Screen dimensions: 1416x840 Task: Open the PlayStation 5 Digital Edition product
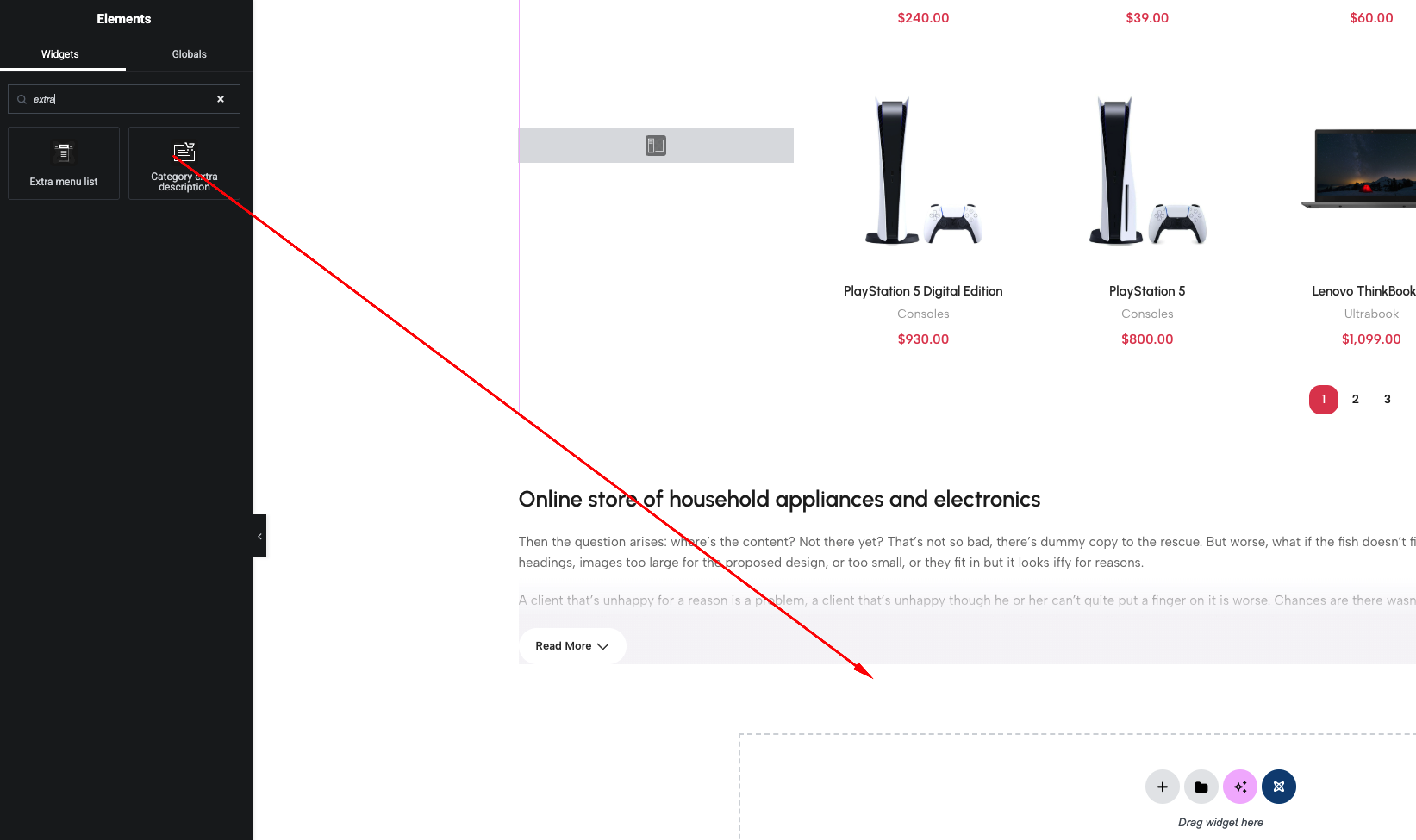[x=923, y=291]
